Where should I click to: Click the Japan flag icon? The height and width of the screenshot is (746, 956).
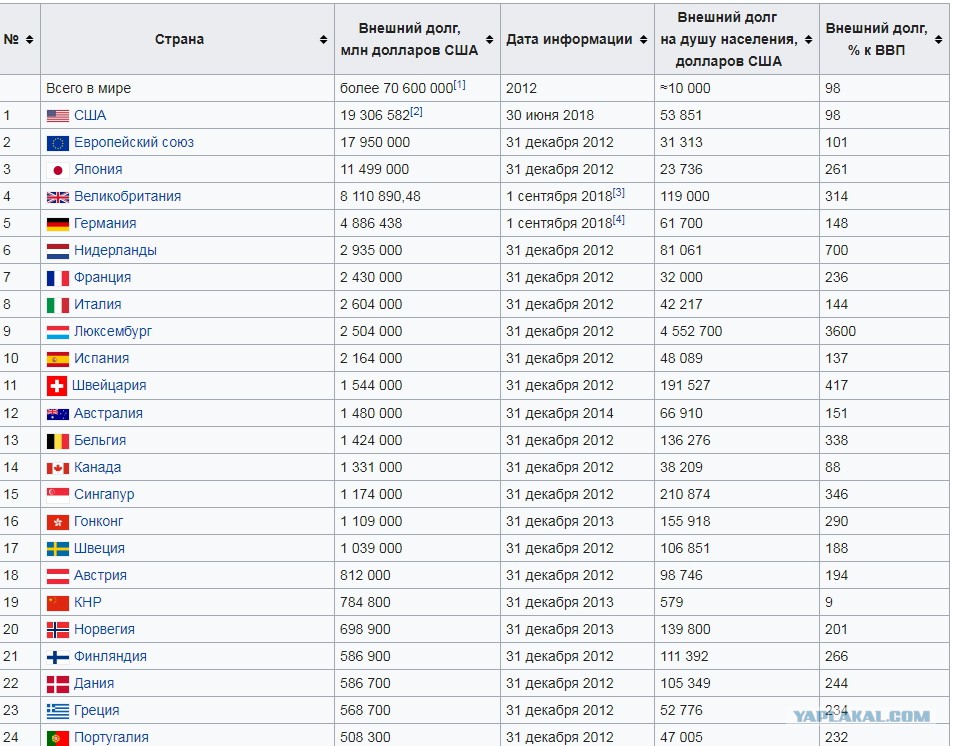pyautogui.click(x=58, y=170)
